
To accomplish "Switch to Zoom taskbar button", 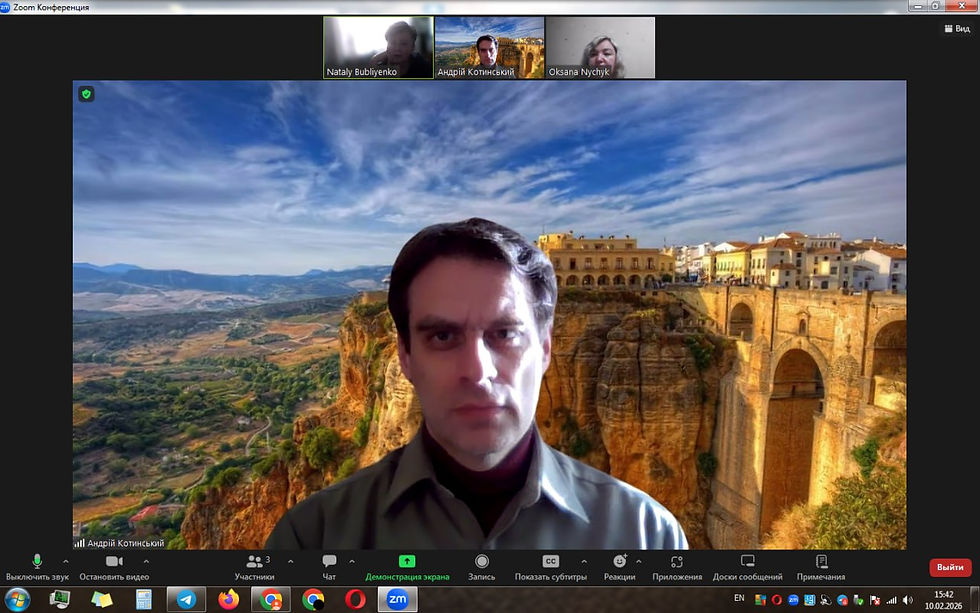I will tap(398, 600).
